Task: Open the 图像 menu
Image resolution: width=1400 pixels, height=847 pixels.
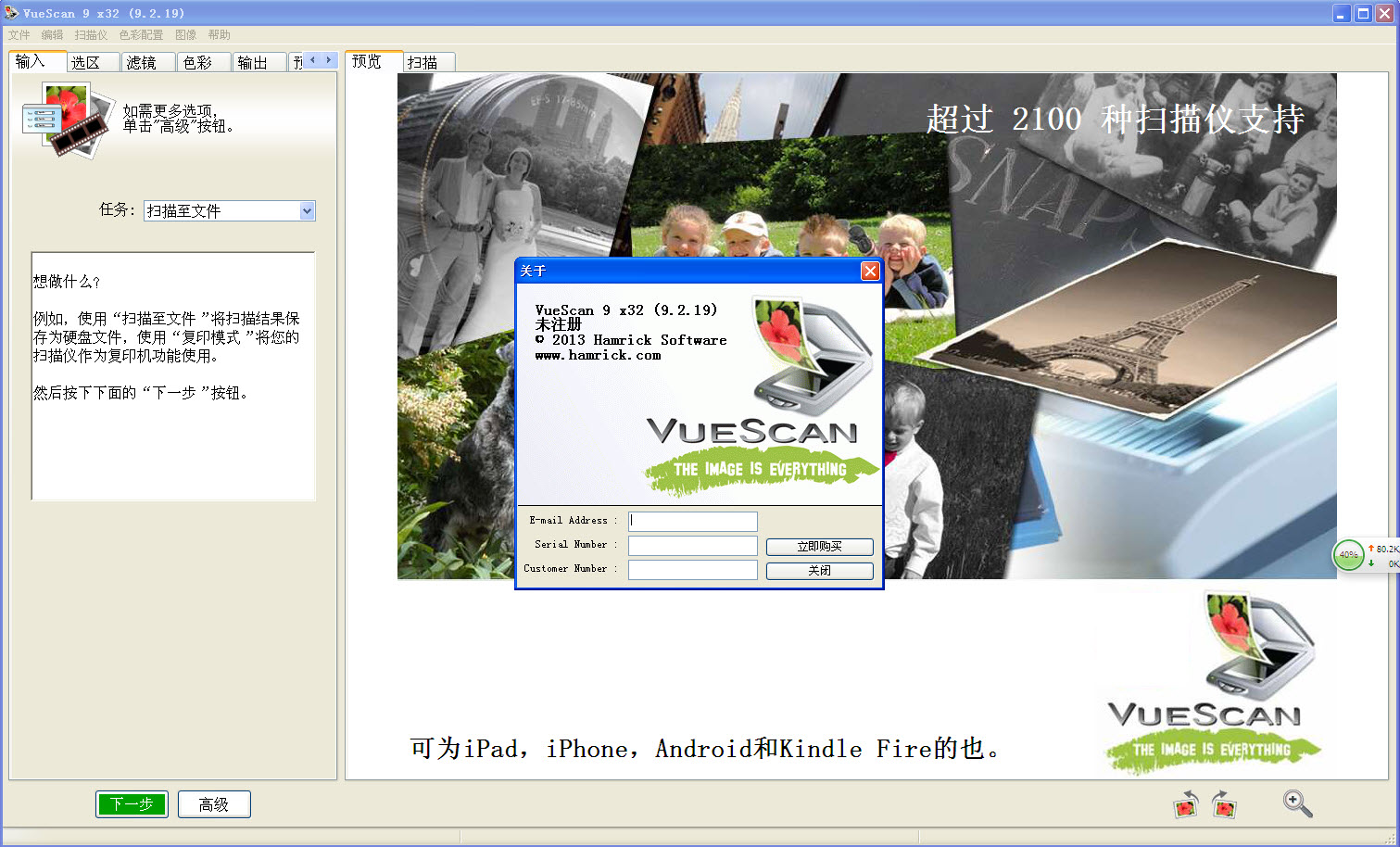Action: coord(186,35)
